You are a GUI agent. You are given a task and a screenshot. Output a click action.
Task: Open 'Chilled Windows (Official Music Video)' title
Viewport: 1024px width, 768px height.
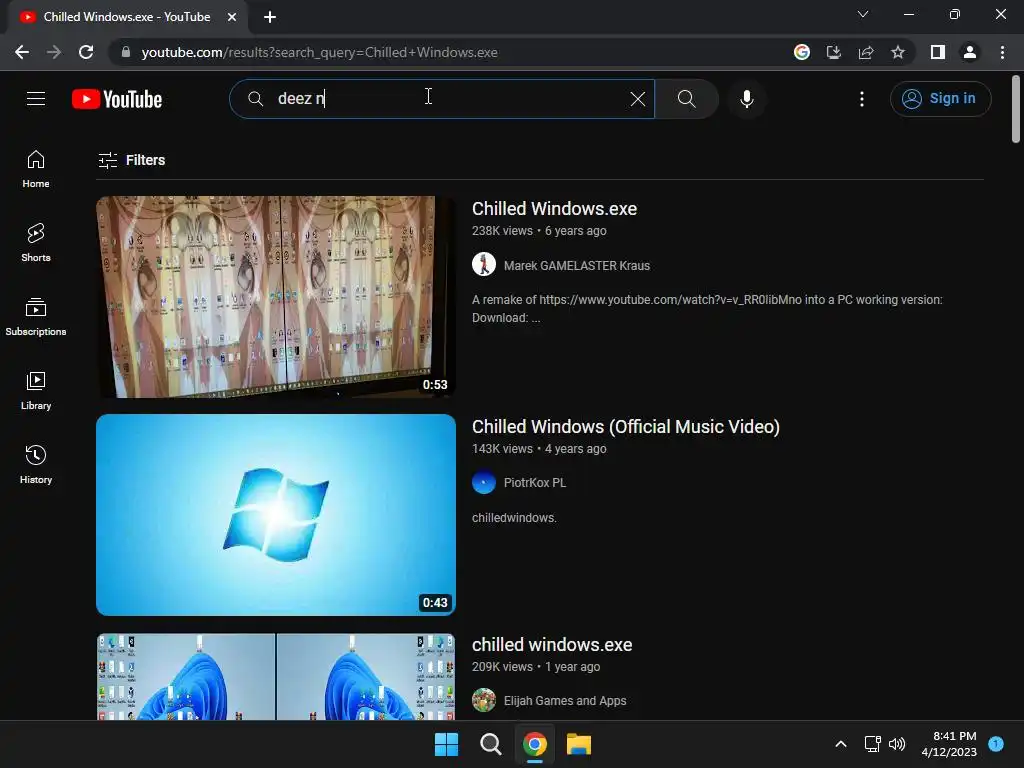(x=626, y=427)
